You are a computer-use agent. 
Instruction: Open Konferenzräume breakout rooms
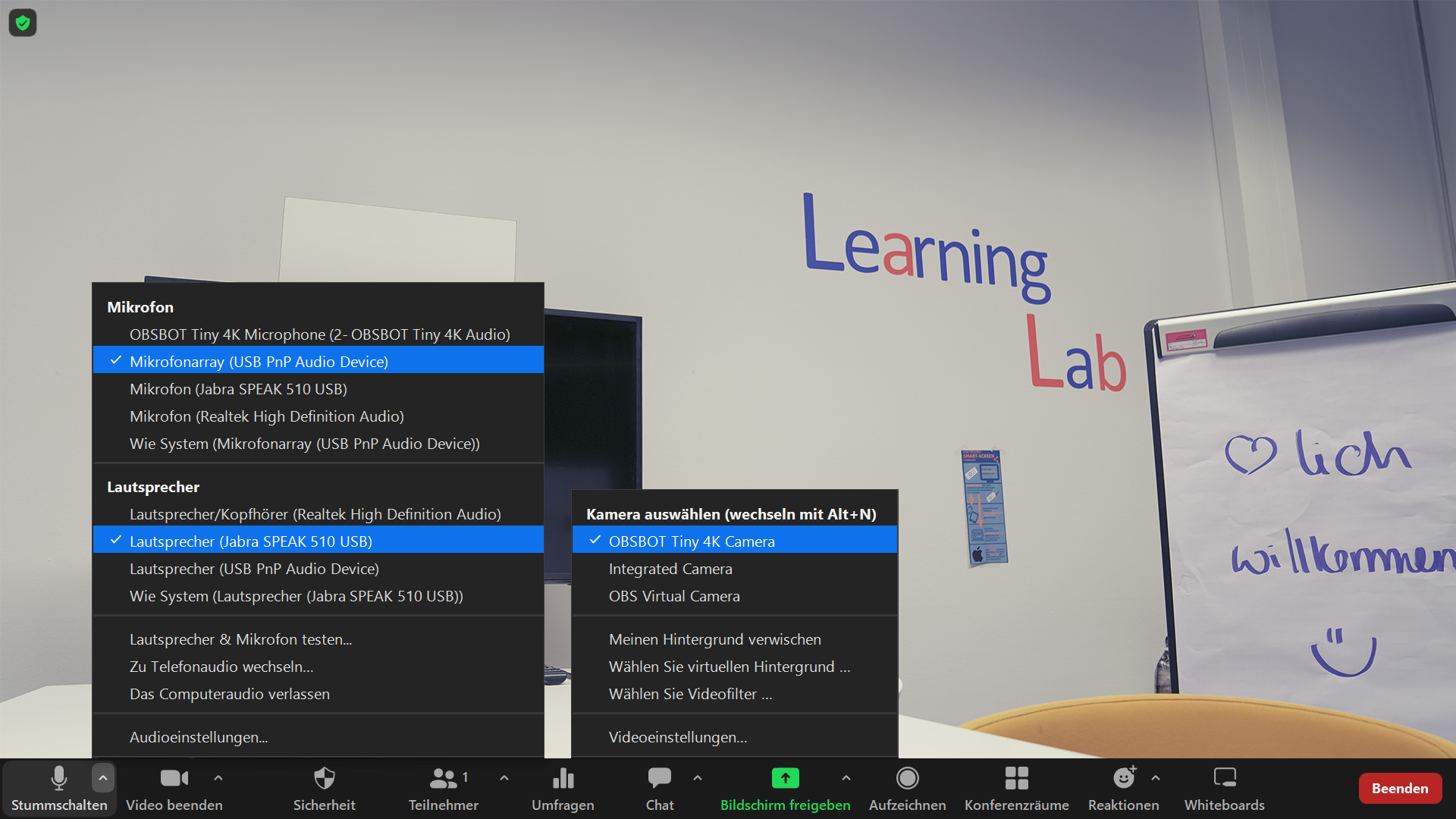[x=1016, y=779]
